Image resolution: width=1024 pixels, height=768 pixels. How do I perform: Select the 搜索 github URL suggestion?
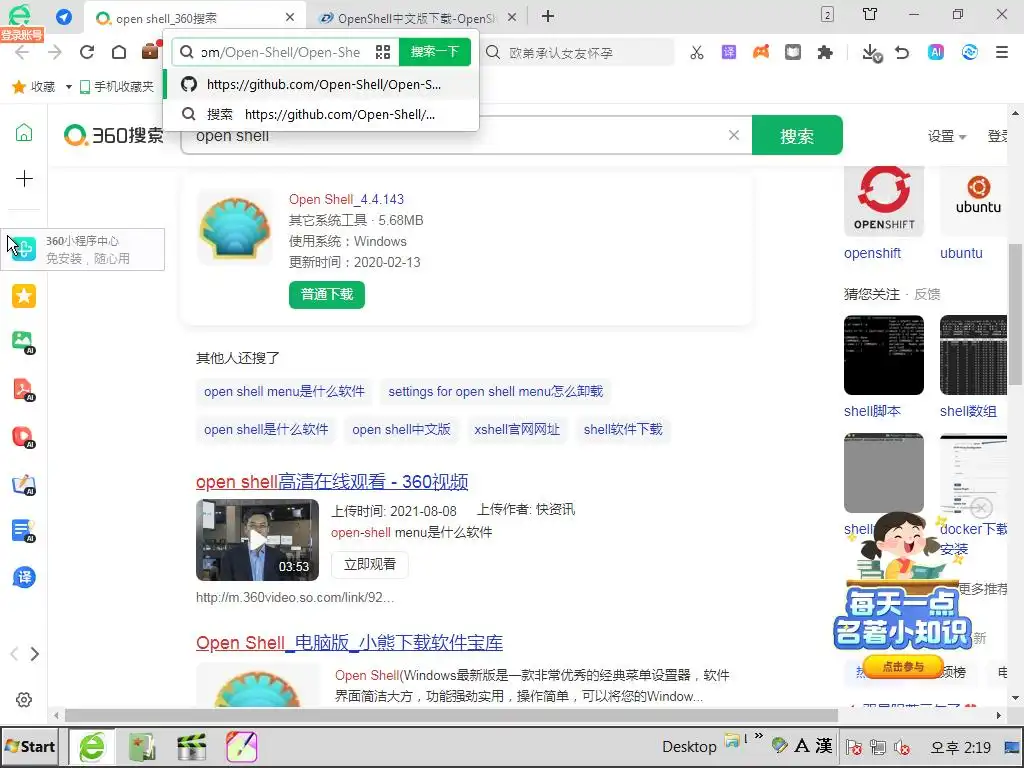coord(321,114)
